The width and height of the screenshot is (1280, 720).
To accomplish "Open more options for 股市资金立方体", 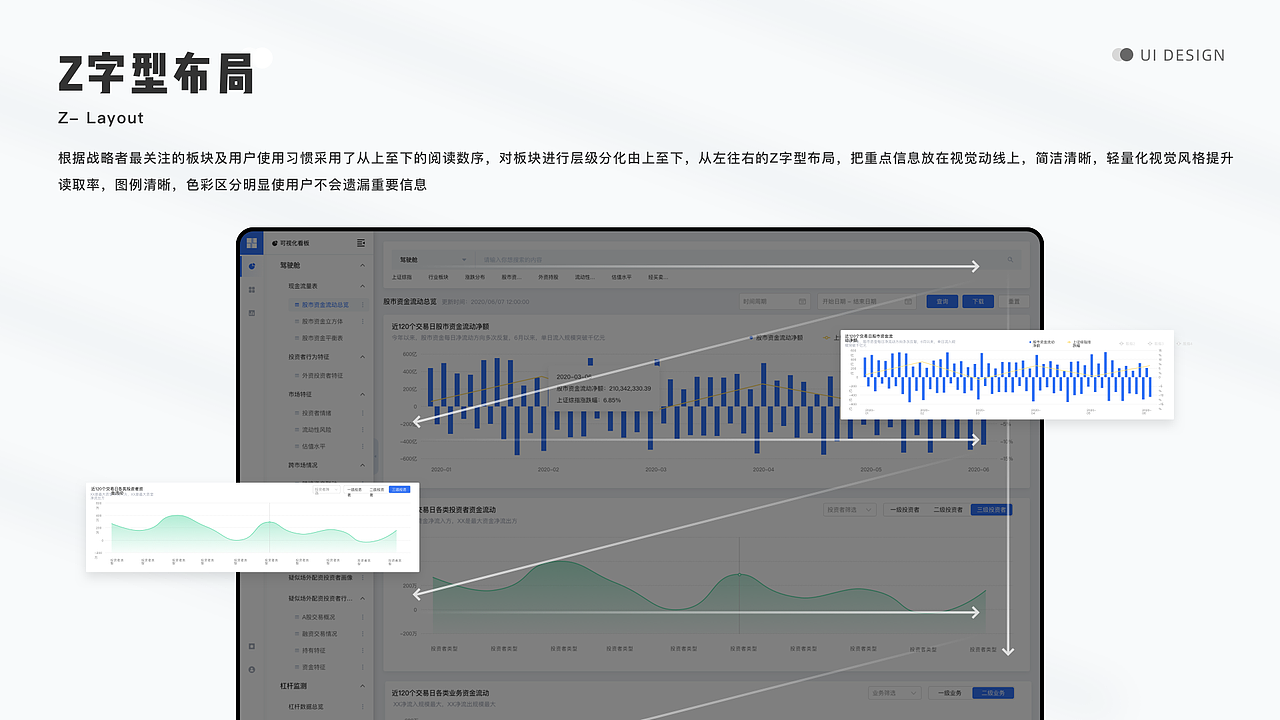I will (x=363, y=322).
